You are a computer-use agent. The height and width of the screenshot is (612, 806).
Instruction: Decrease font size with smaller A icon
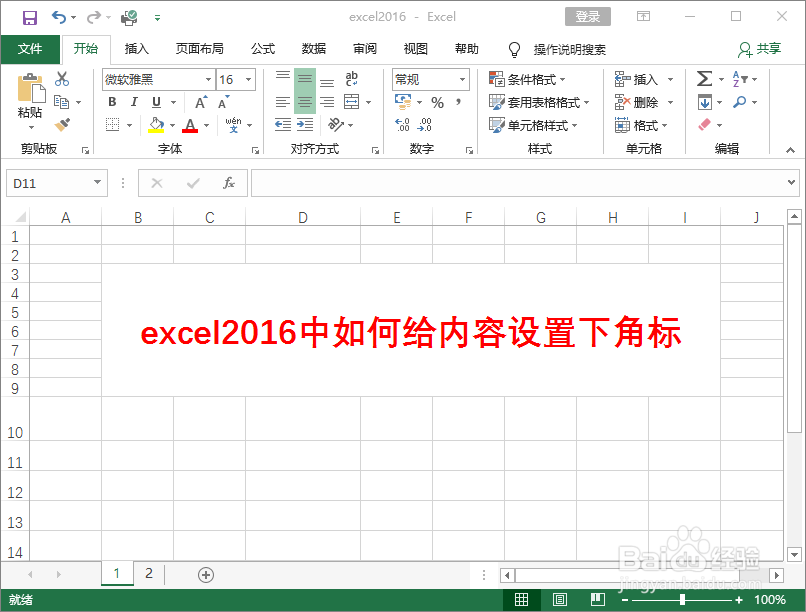[x=224, y=102]
